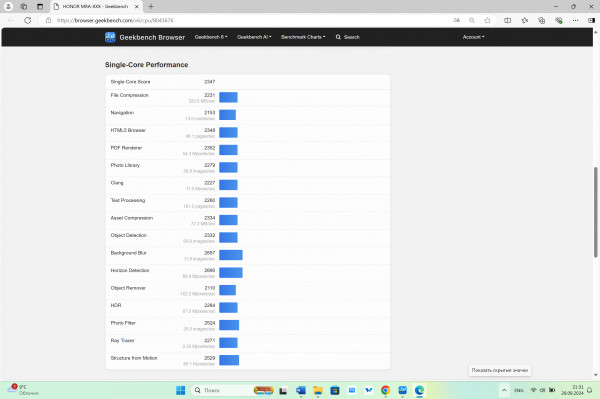
Task: Click the HDR row label
Action: point(116,305)
